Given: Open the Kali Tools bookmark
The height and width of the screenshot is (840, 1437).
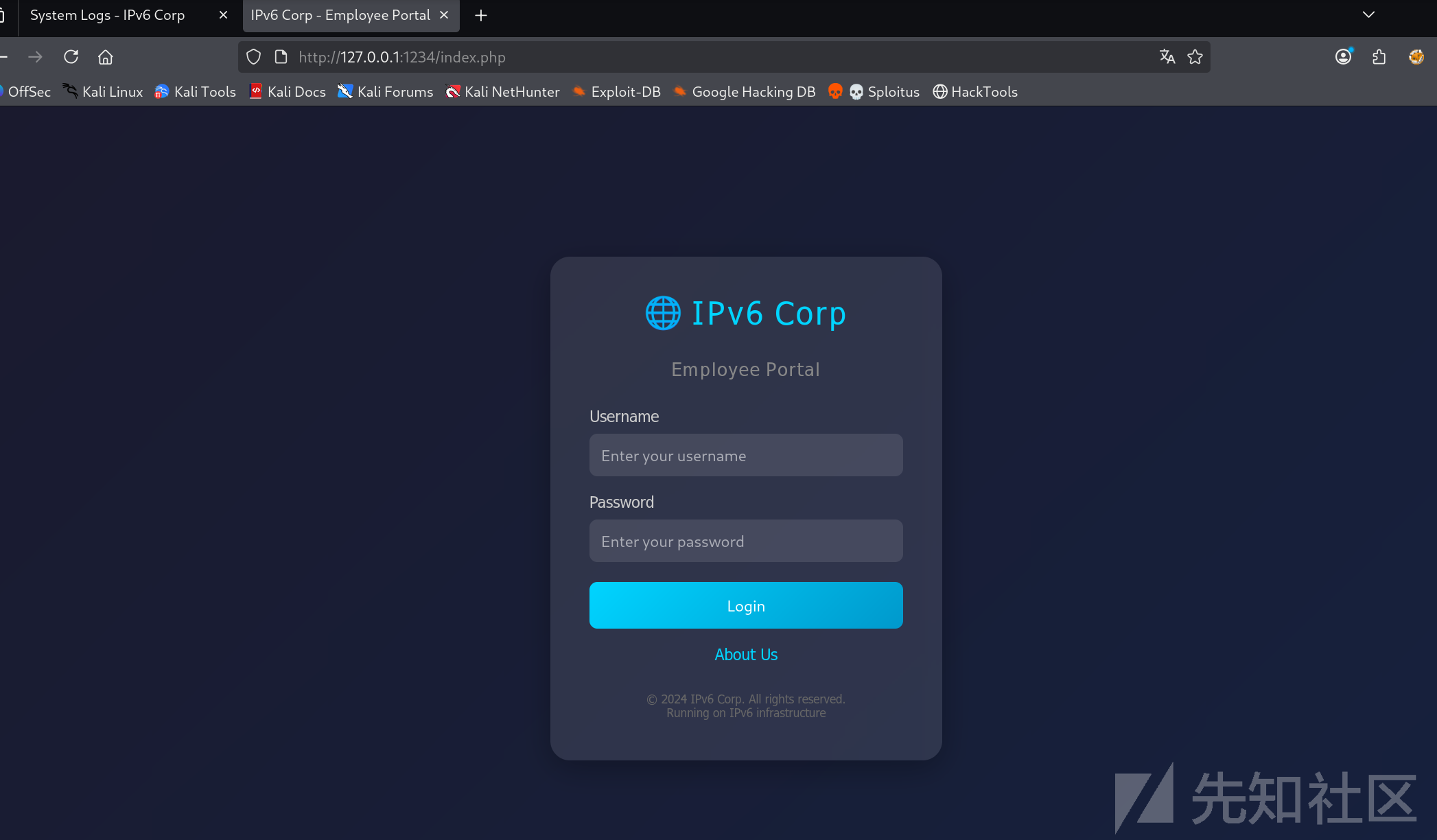Looking at the screenshot, I should 196,92.
